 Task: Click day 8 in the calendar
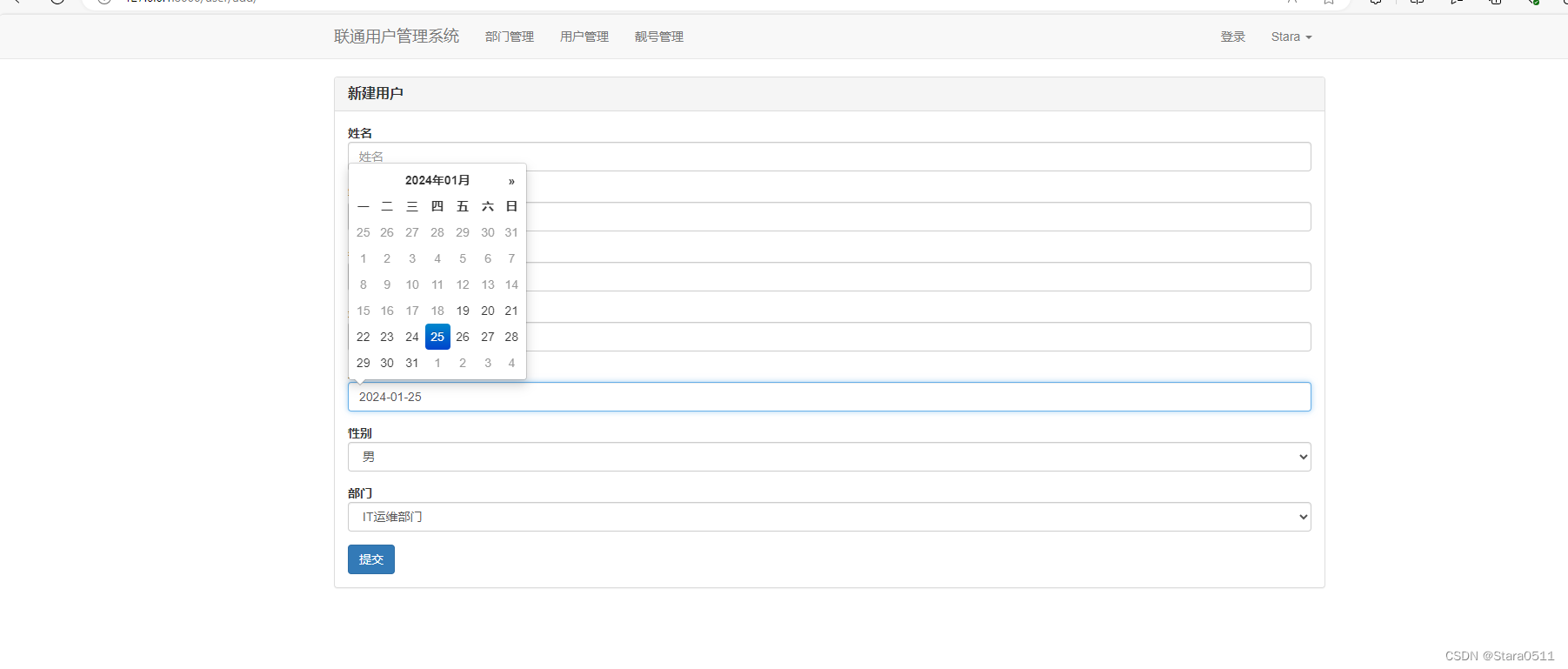[x=364, y=284]
